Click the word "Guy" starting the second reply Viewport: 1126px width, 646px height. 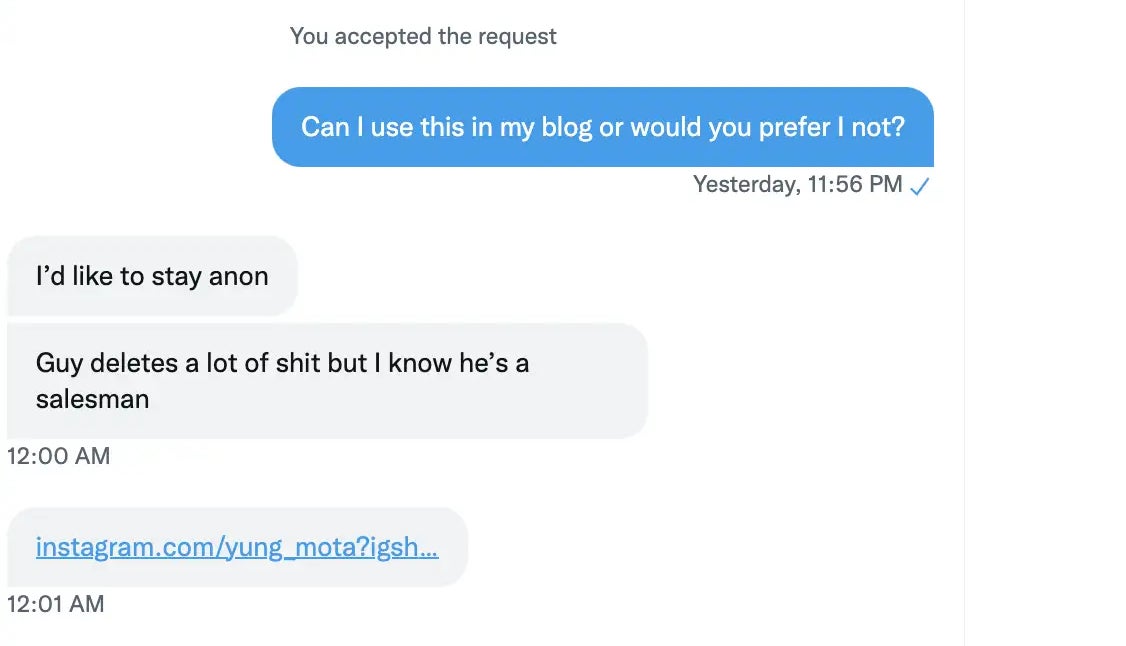[58, 362]
